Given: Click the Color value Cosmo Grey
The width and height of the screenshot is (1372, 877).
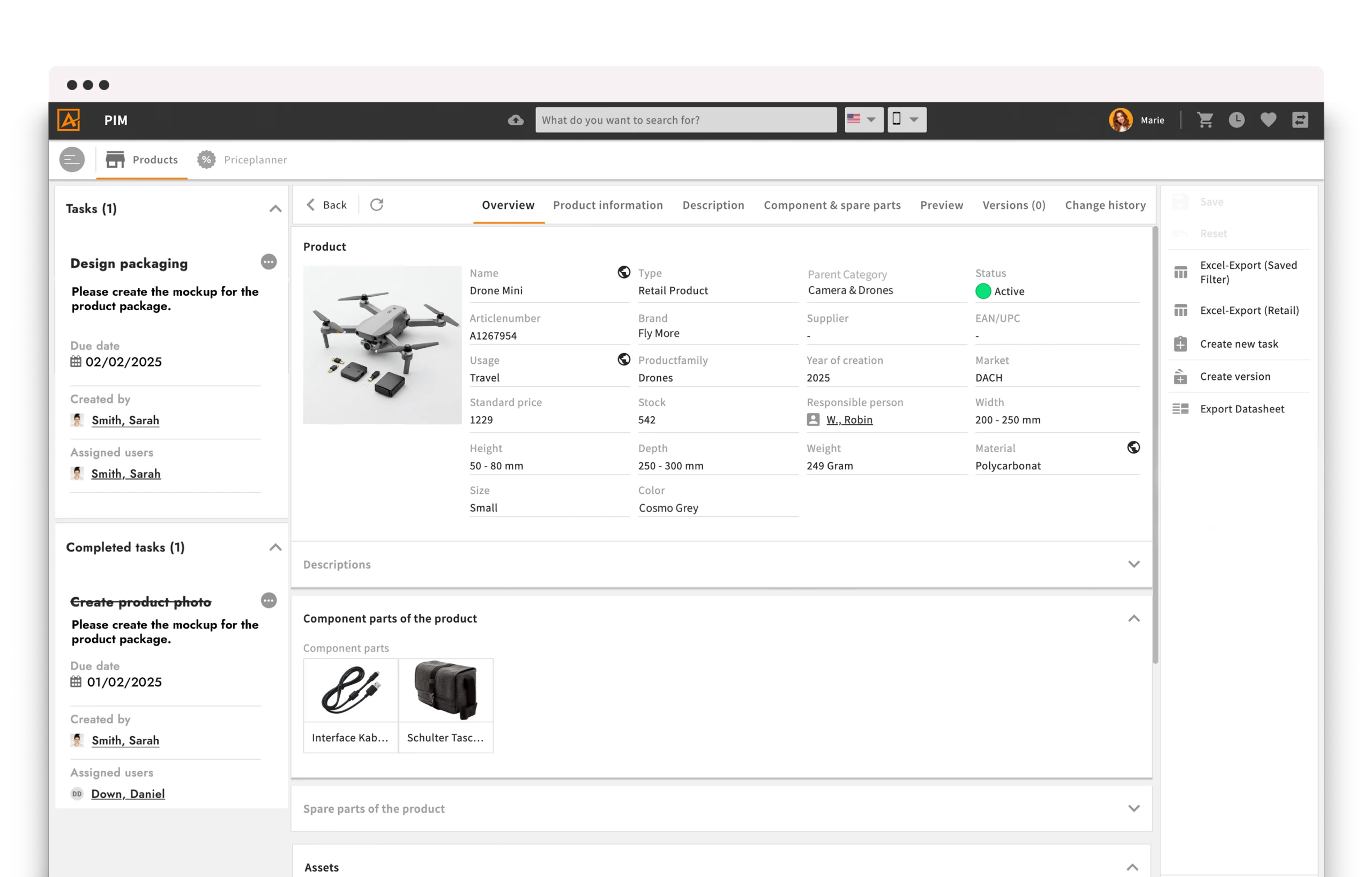Looking at the screenshot, I should pos(668,507).
